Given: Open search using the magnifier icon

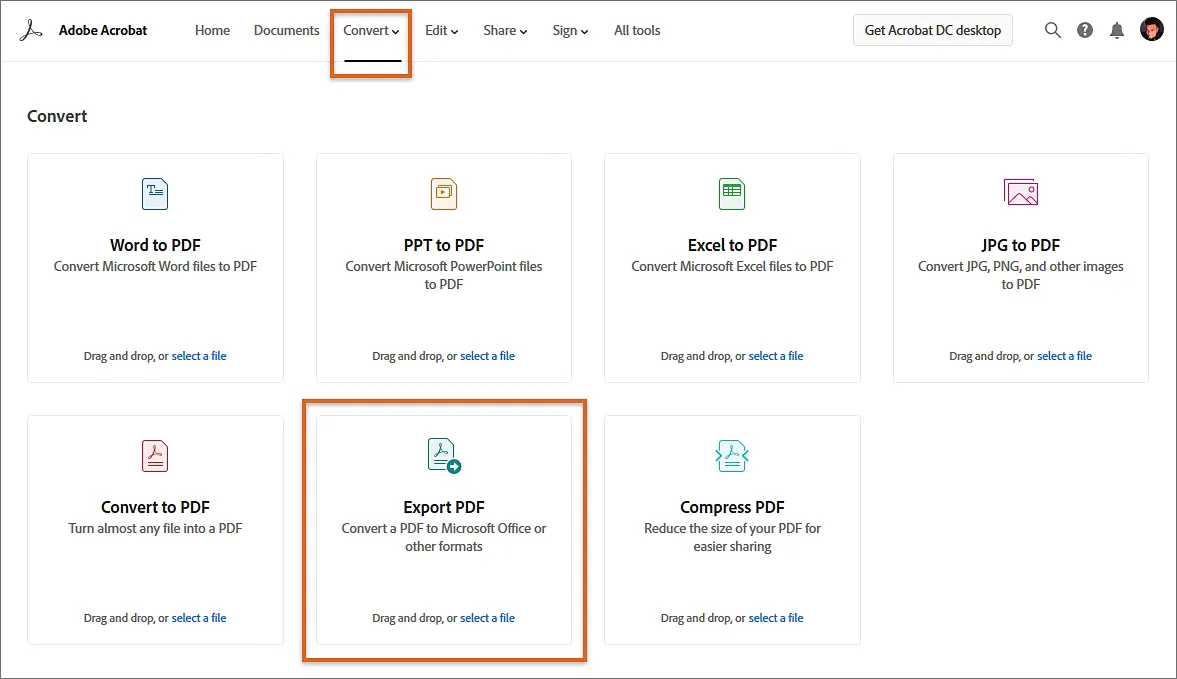Looking at the screenshot, I should click(1053, 30).
